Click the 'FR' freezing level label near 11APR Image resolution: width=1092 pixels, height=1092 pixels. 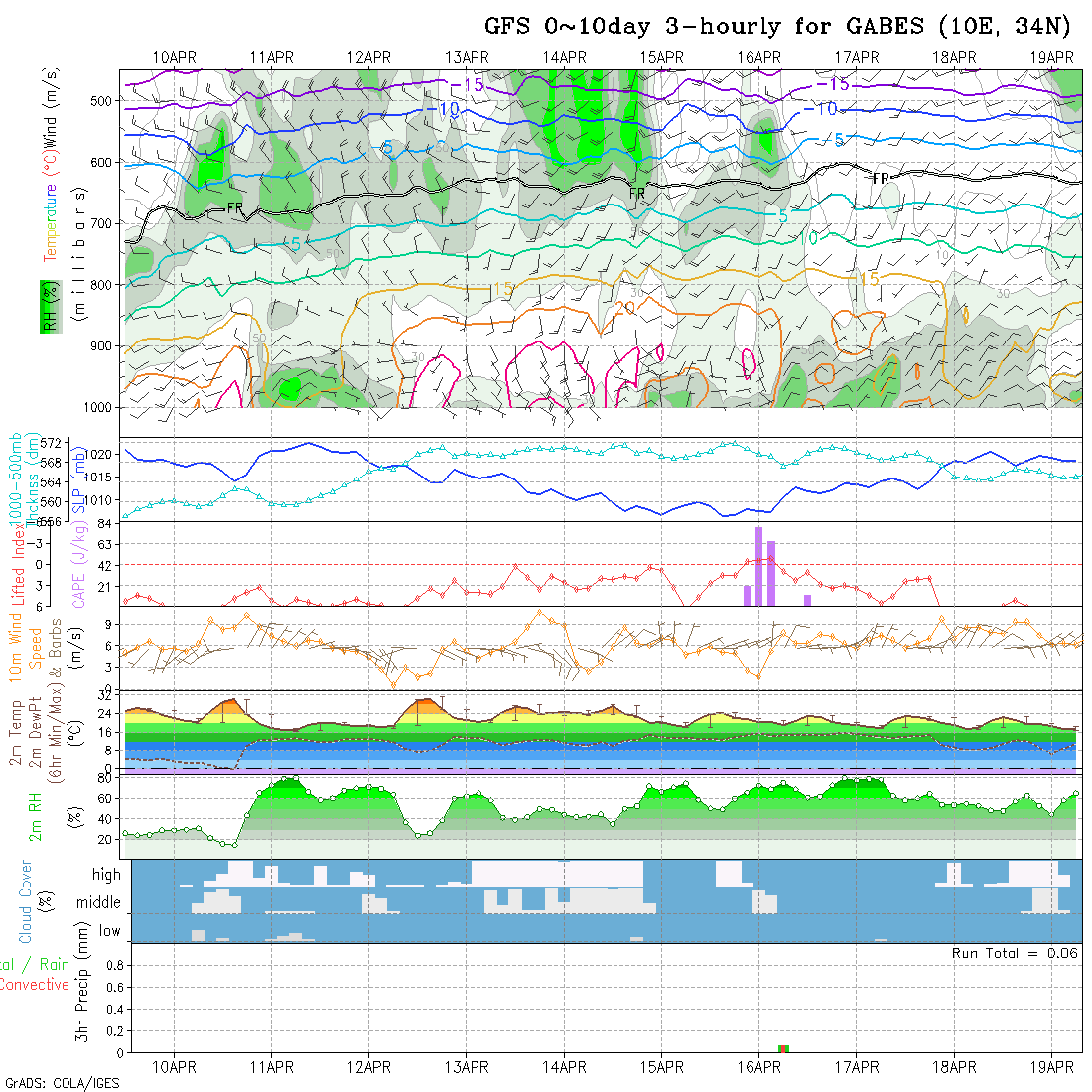coord(235,208)
